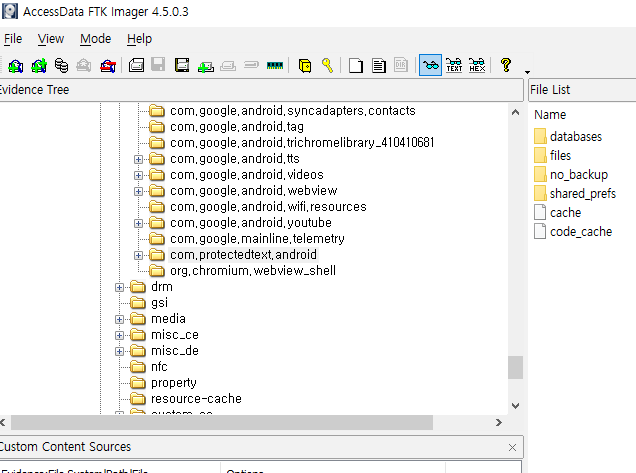
Task: Select databases folder in File List
Action: tap(576, 137)
